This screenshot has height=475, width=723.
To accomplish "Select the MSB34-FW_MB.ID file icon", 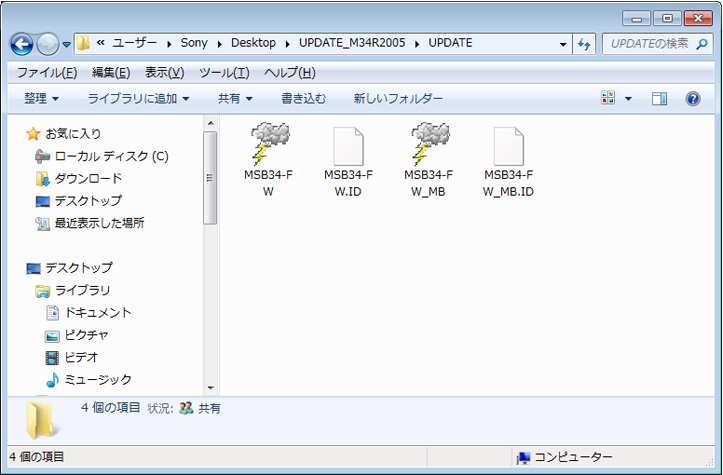I will tap(508, 146).
